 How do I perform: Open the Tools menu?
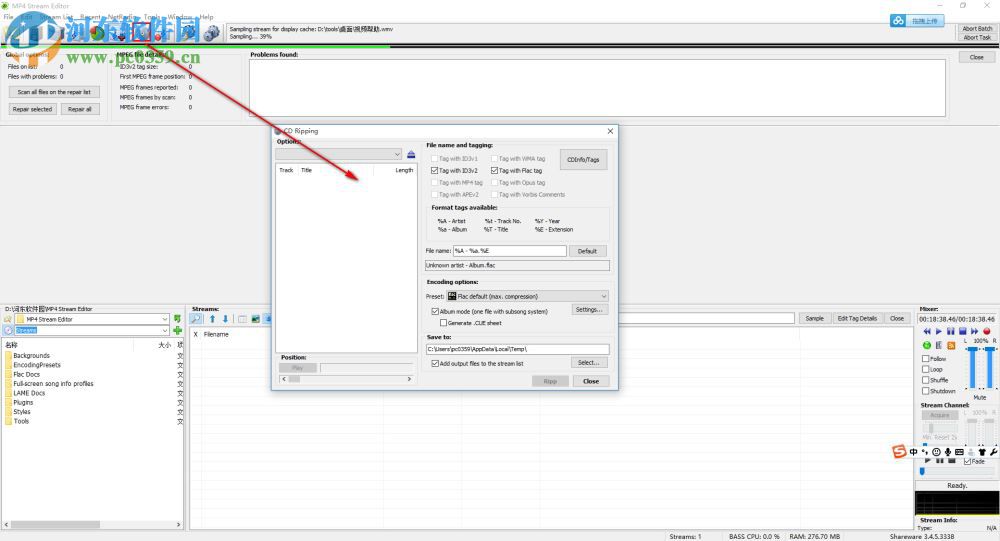point(152,17)
